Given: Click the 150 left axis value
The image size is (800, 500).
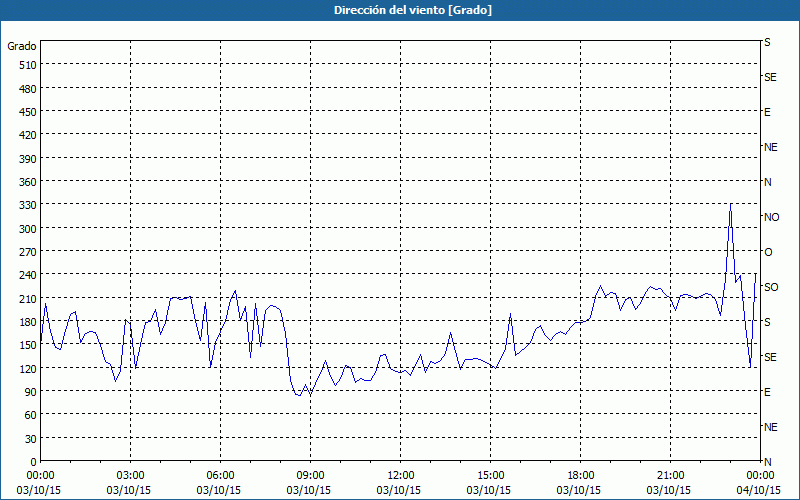Looking at the screenshot, I should coord(28,345).
